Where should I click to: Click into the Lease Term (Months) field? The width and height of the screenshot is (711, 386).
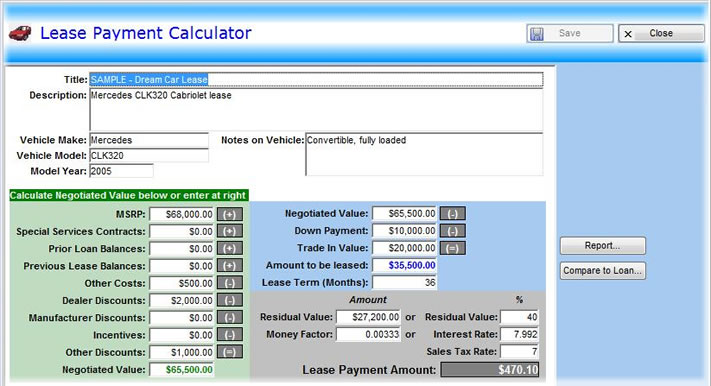(404, 283)
